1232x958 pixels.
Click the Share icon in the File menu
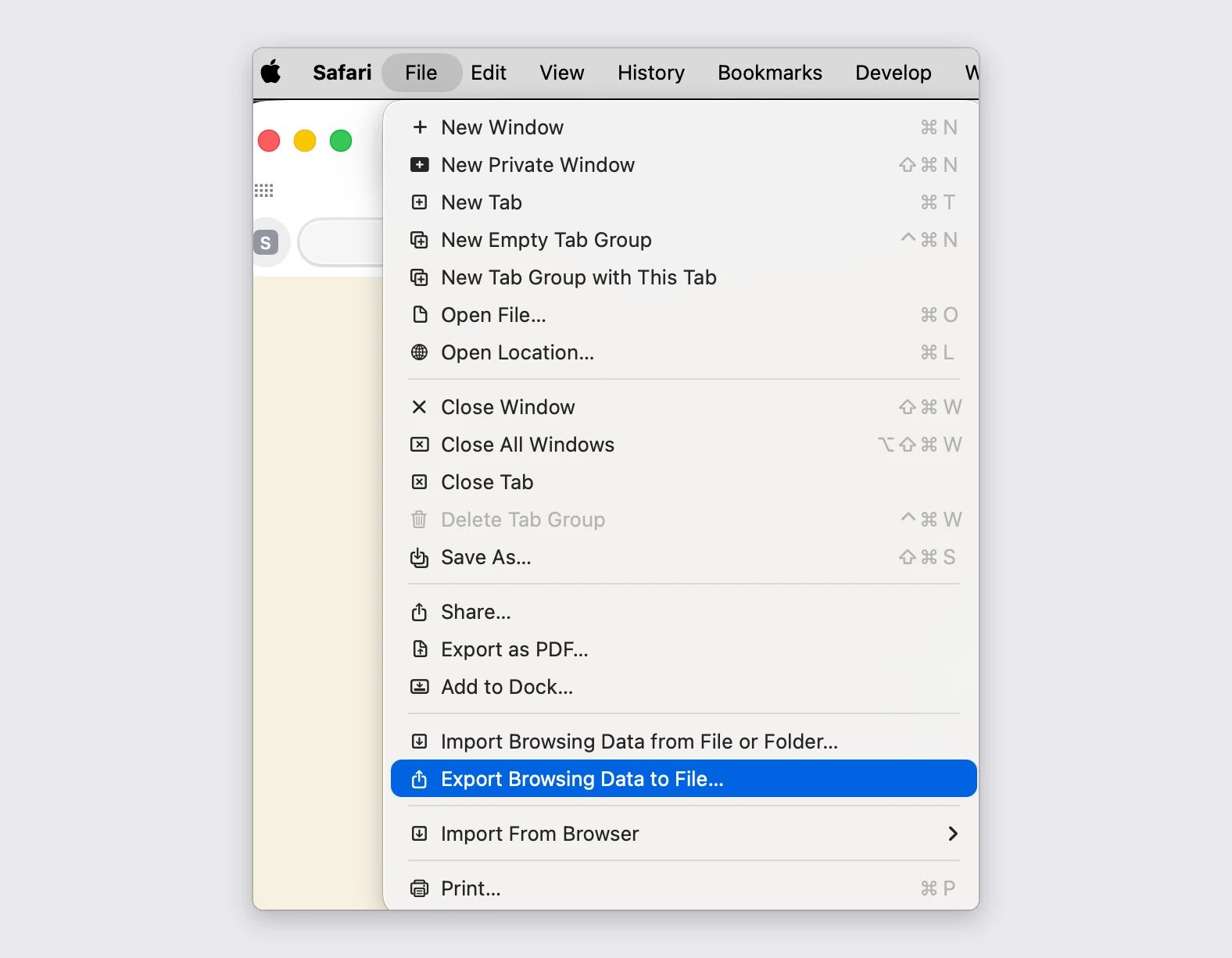click(x=420, y=612)
